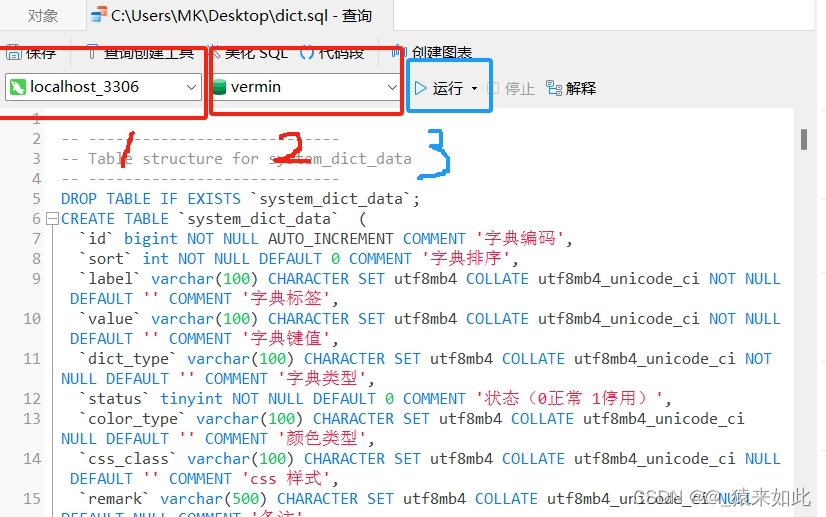Click the '状态（0正常 1停用）' comment string
826x517 pixels.
pos(569,399)
